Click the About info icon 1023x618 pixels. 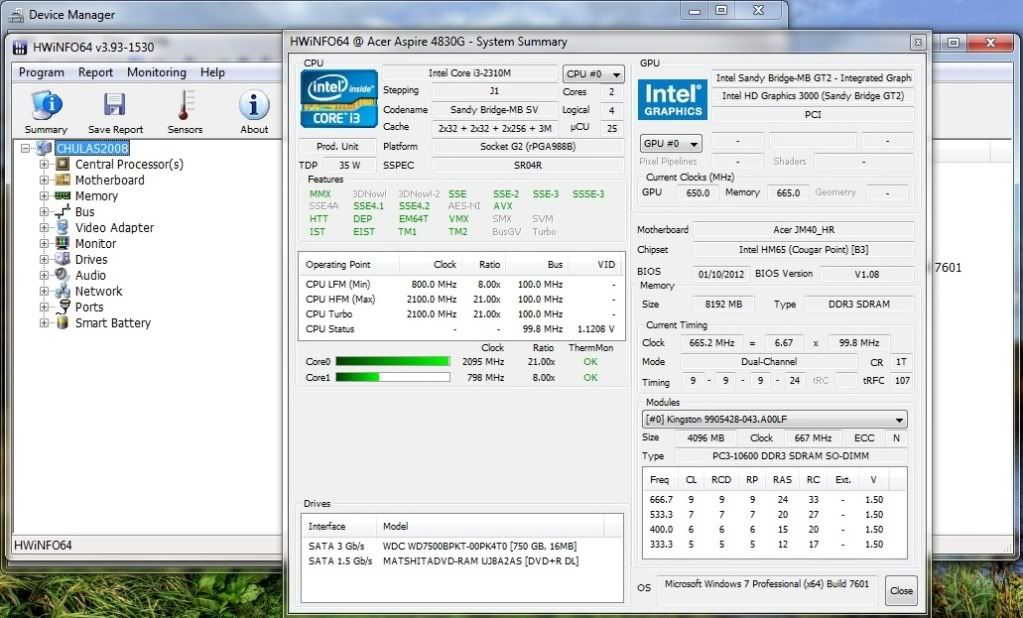coord(254,106)
